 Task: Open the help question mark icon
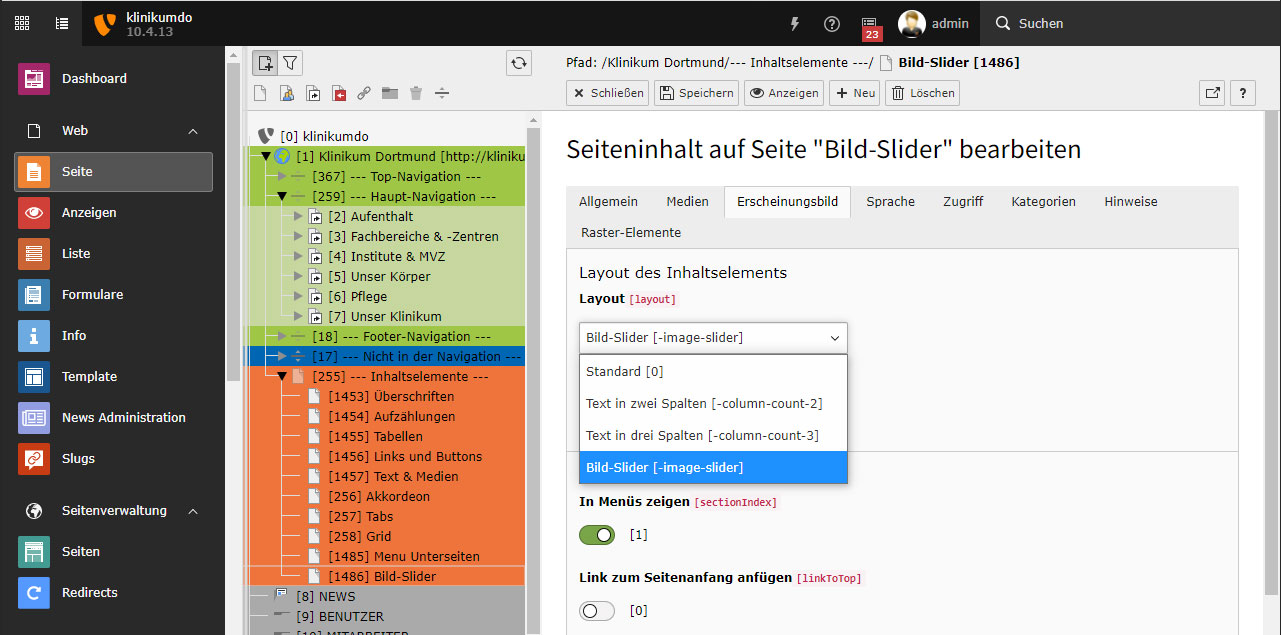832,24
